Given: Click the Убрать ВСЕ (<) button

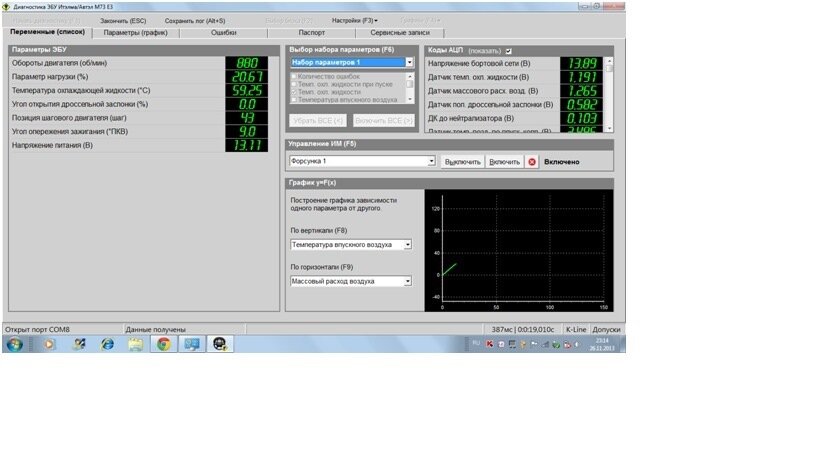Looking at the screenshot, I should click(318, 121).
